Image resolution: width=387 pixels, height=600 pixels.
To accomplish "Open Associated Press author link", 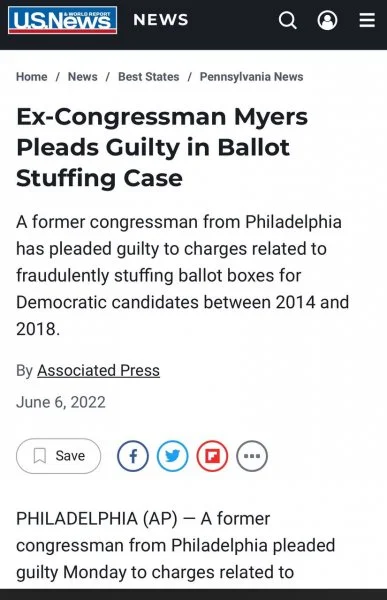I will click(98, 370).
